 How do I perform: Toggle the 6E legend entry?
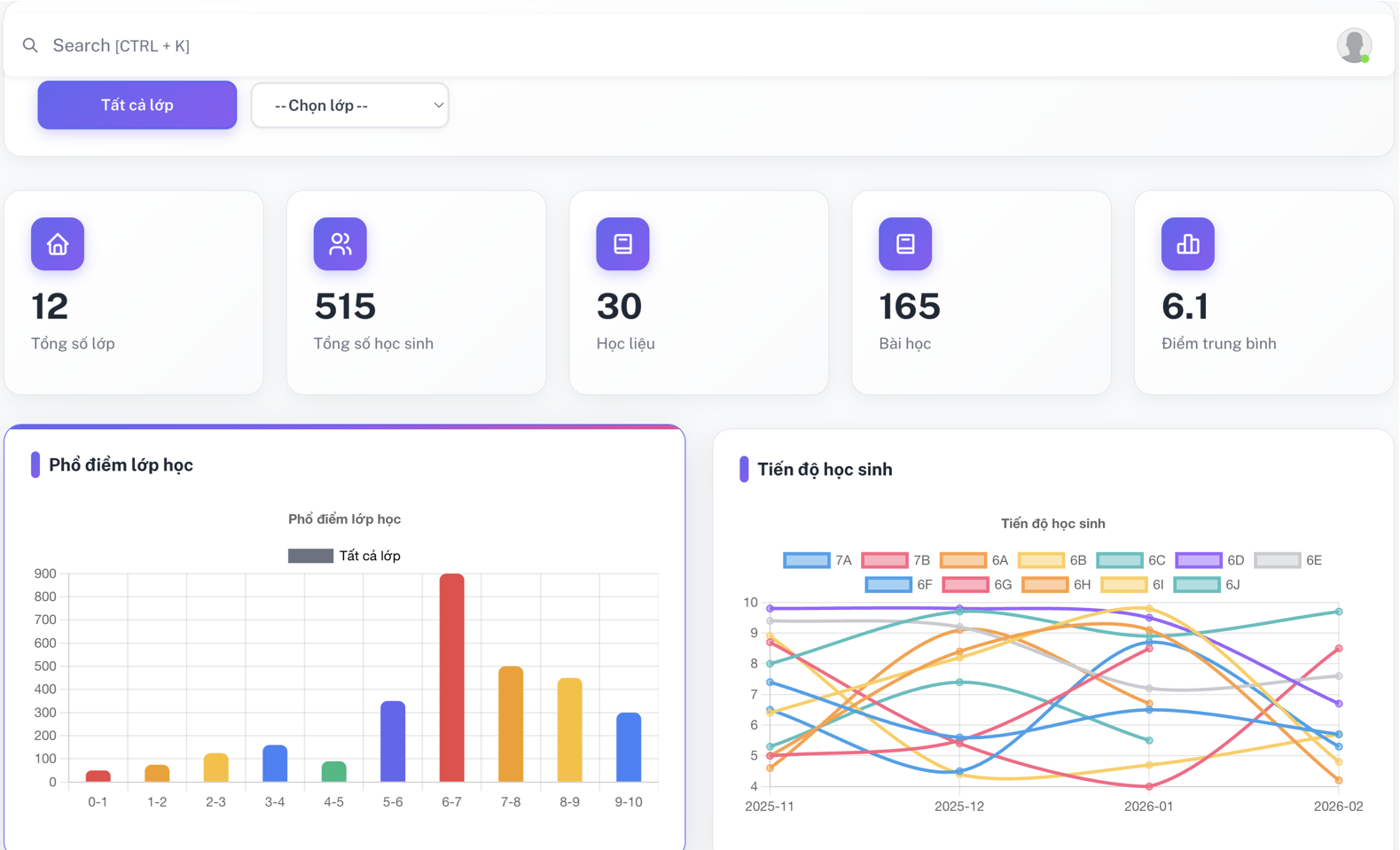pos(1287,560)
